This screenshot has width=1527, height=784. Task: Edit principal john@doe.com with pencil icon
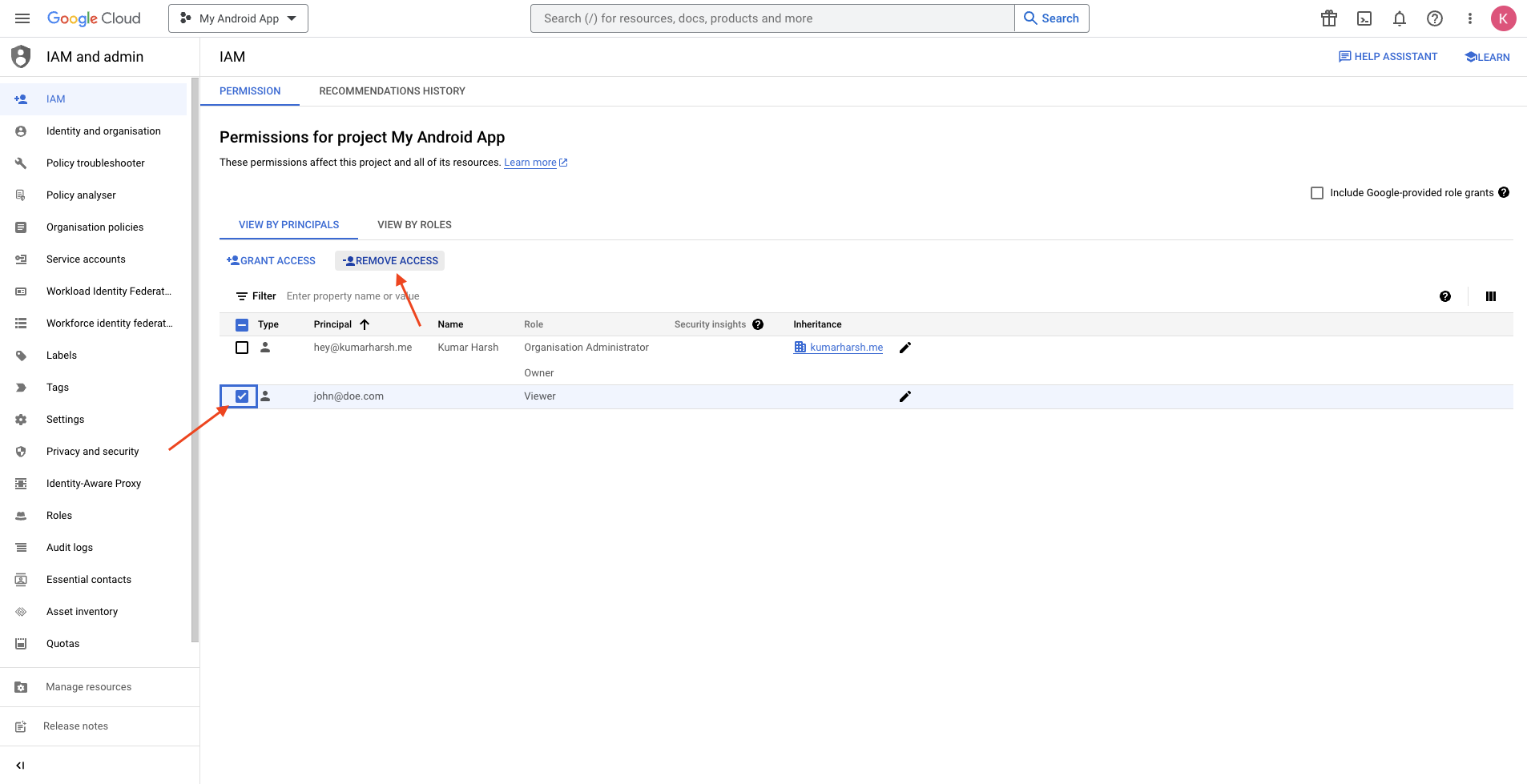point(905,396)
